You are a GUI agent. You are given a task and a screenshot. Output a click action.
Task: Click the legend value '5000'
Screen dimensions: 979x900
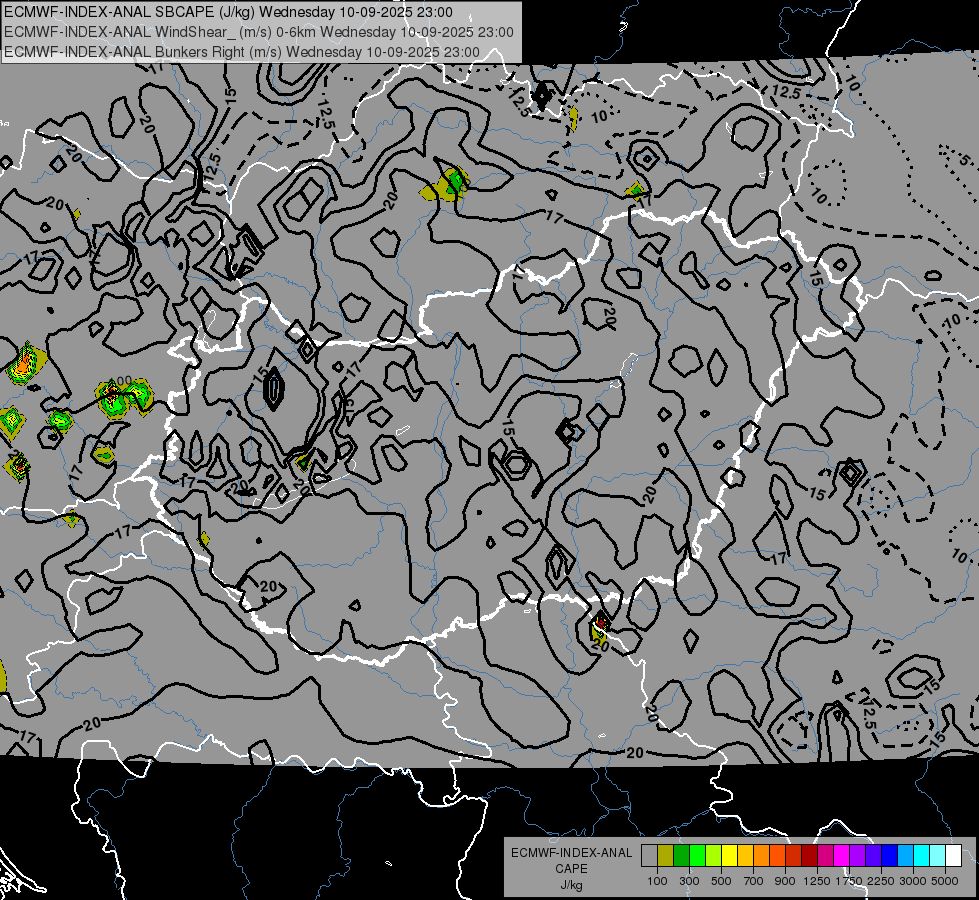click(945, 881)
